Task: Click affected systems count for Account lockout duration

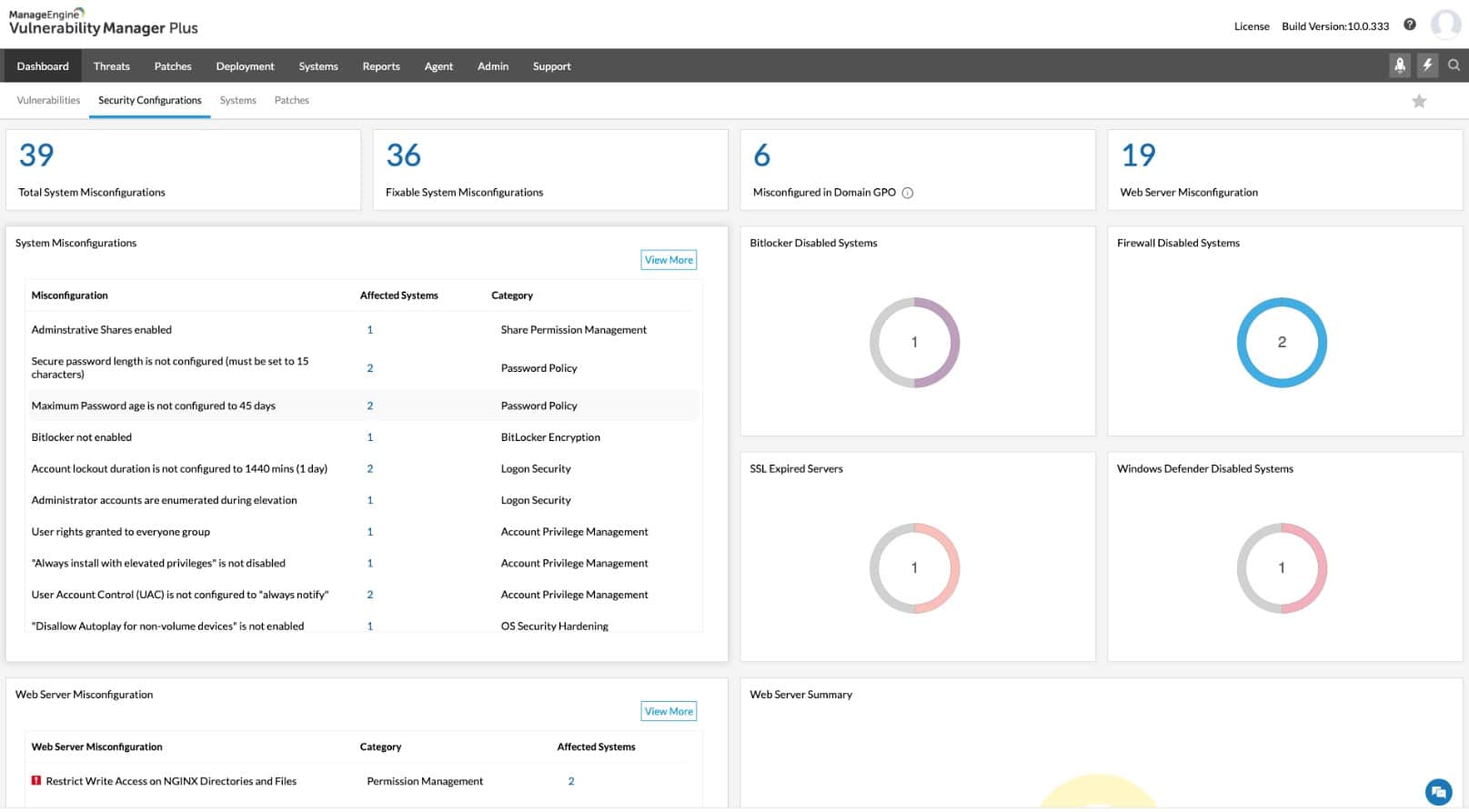Action: [x=370, y=469]
